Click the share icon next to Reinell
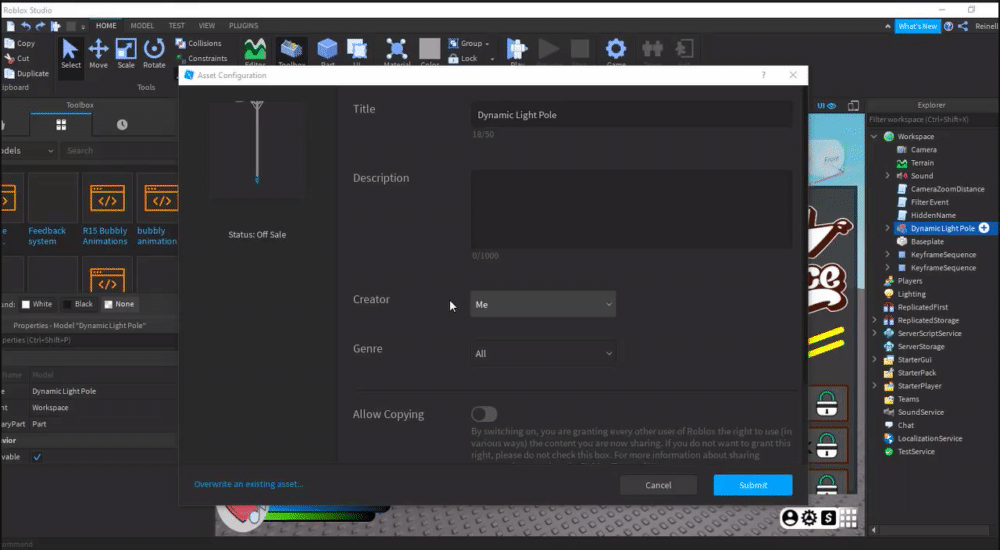 [963, 26]
